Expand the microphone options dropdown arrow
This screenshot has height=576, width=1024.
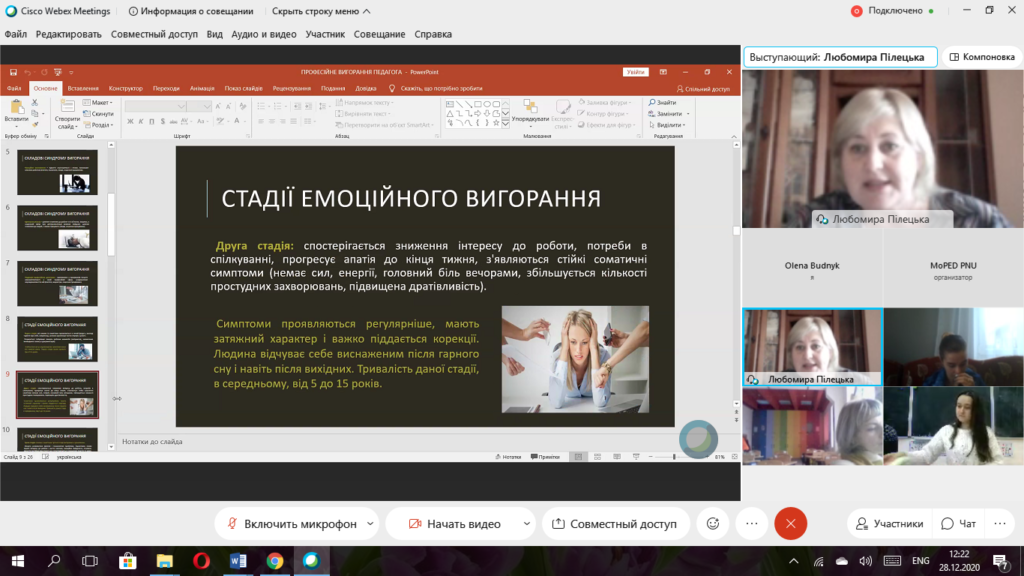coord(370,524)
